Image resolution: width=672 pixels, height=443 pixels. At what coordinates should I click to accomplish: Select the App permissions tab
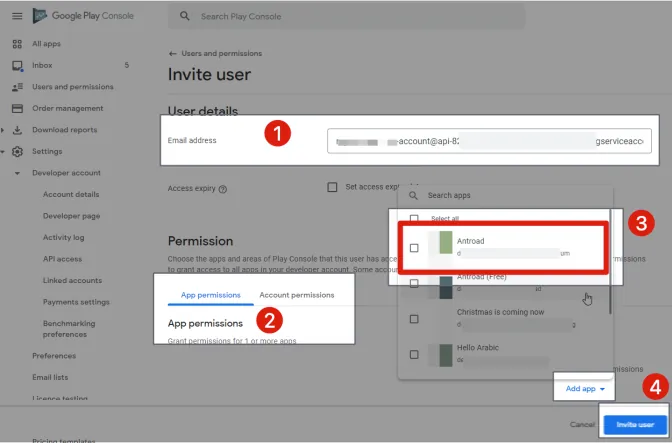tap(210, 295)
